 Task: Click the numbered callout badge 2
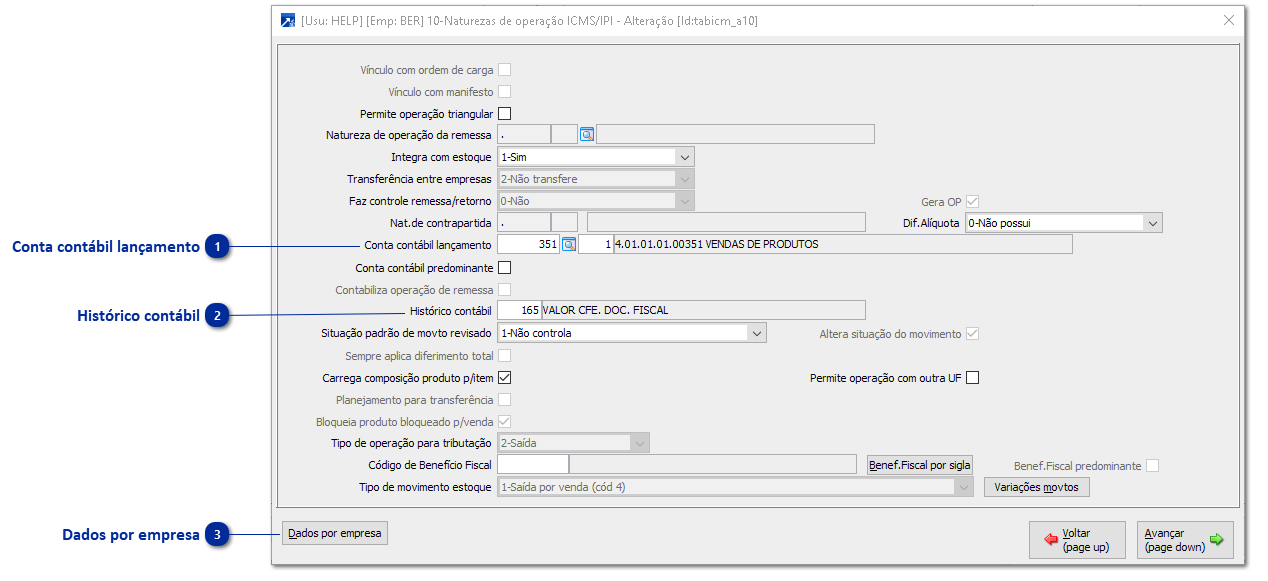218,316
